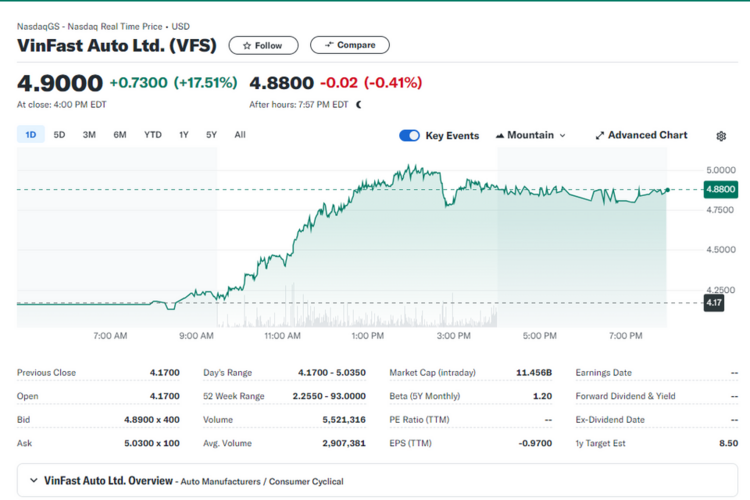Click the Avg. Volume value 2,907,381
This screenshot has width=750, height=500.
[x=344, y=443]
